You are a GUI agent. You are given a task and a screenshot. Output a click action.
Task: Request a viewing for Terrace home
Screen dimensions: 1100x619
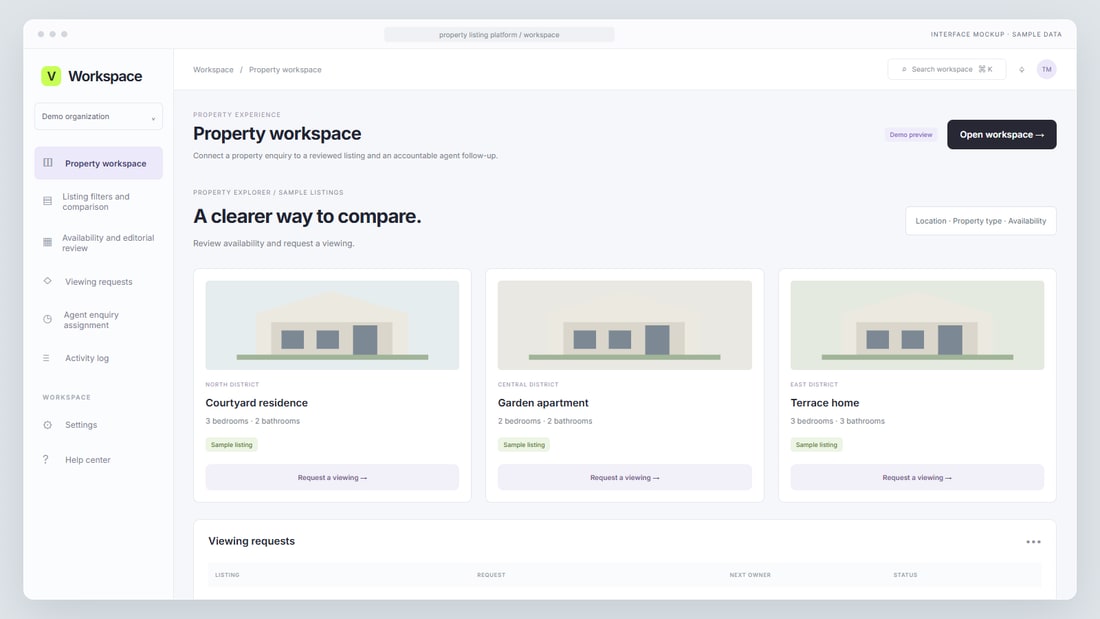pyautogui.click(x=917, y=477)
